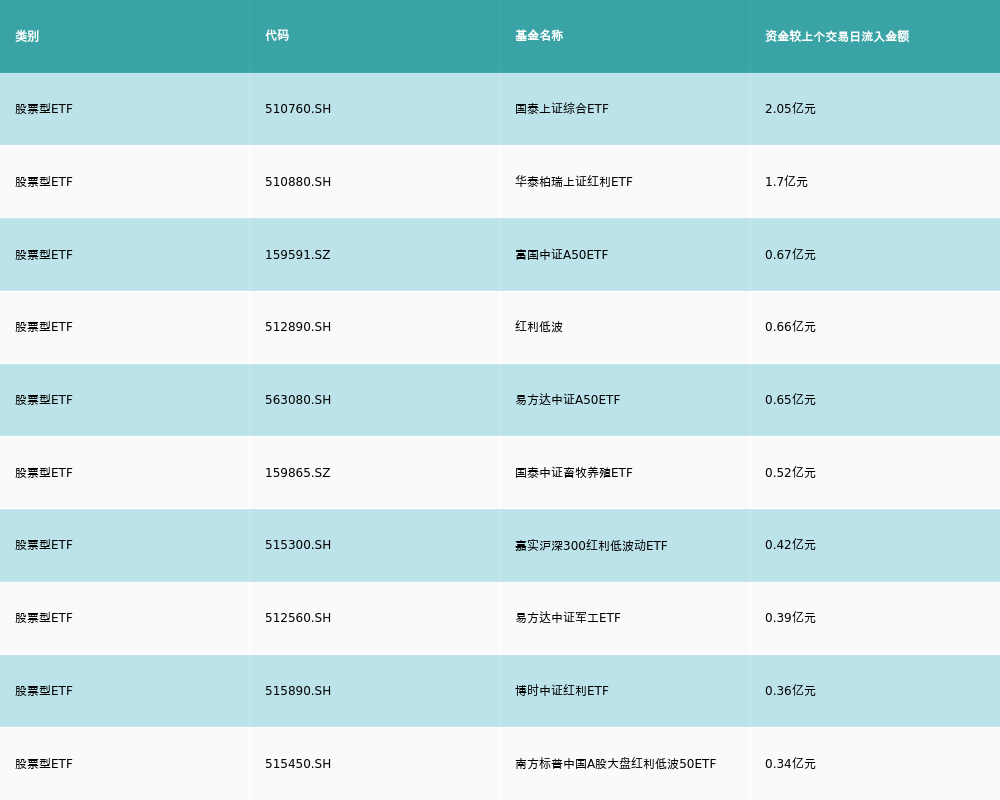1000x800 pixels.
Task: Select fund name 国泰中证畜牧养殖ETF
Action: pyautogui.click(x=574, y=473)
